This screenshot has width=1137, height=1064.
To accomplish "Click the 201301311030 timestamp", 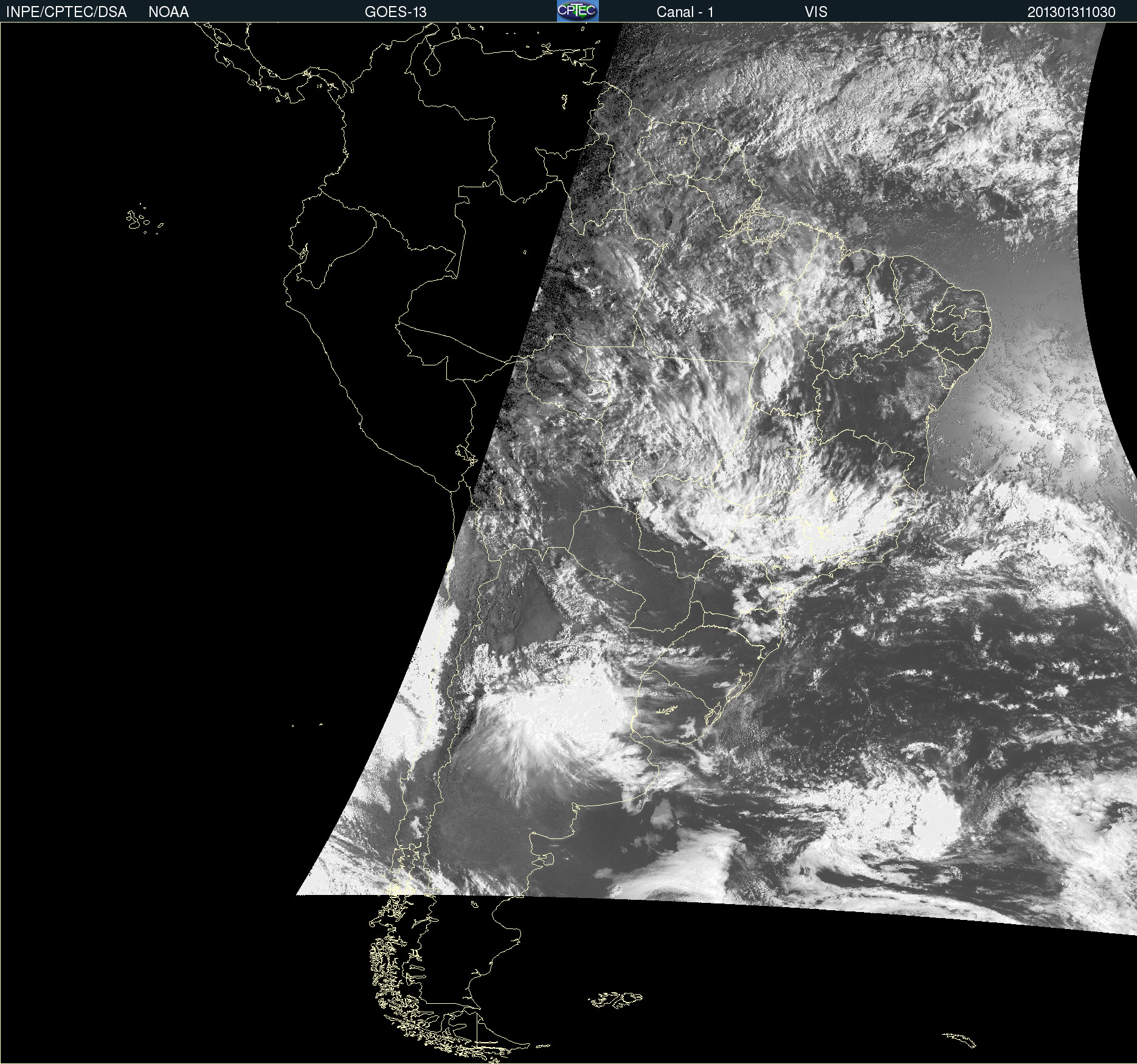I will pyautogui.click(x=1071, y=12).
